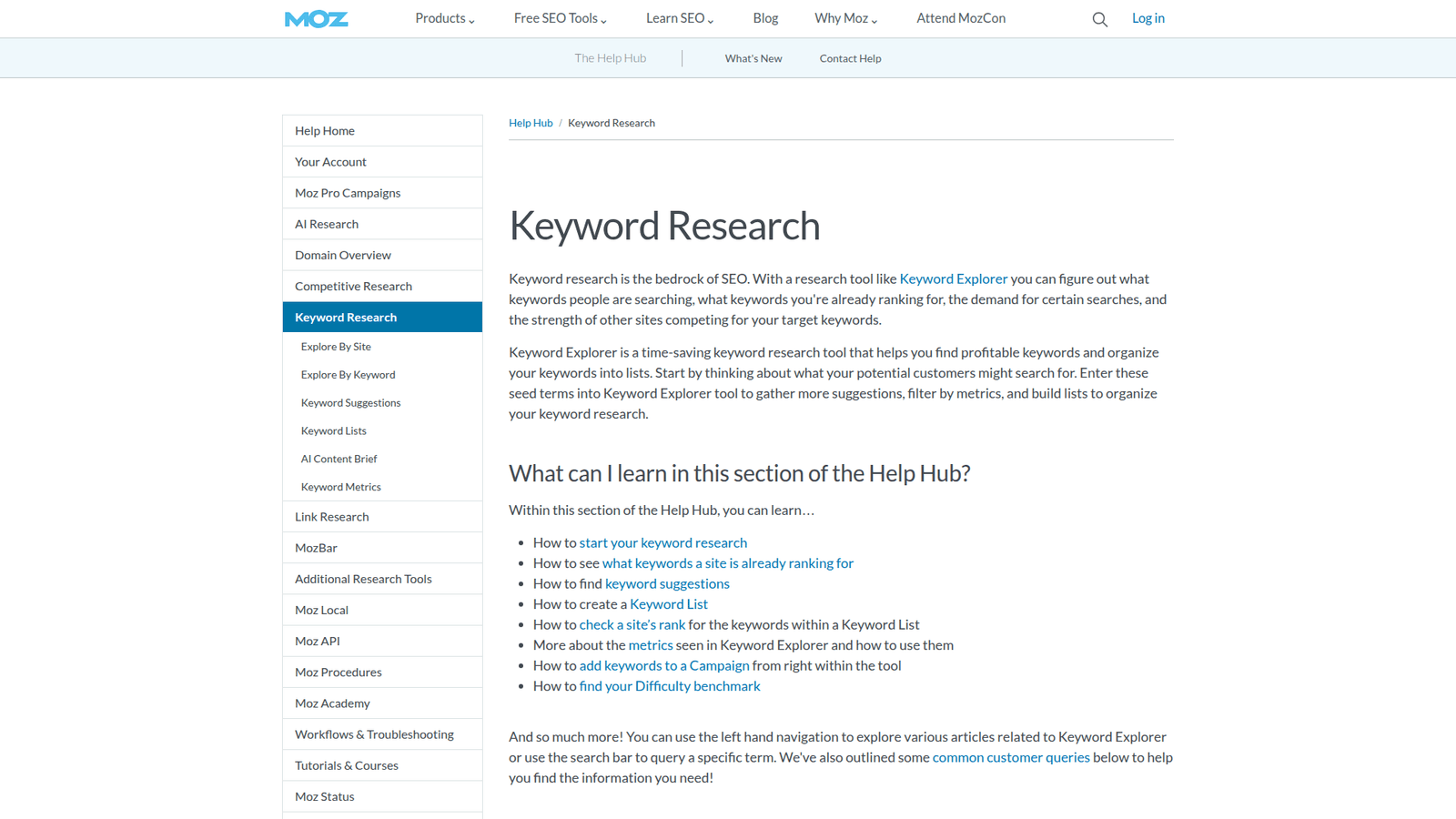
Task: Follow the Keyword Explorer link
Action: 954,279
